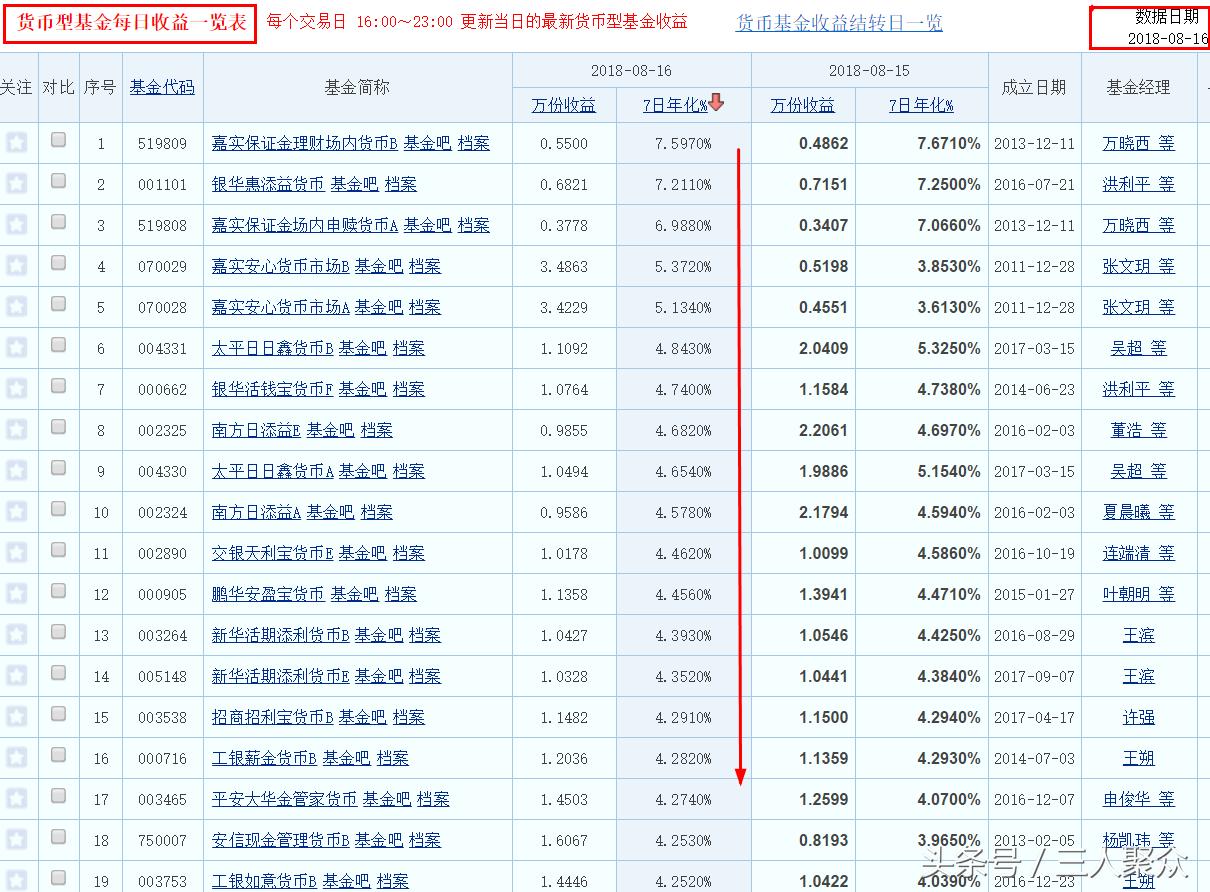Viewport: 1210px width, 892px height.
Task: Star the 鹏华安盈盈货币 row
Action: click(x=17, y=593)
